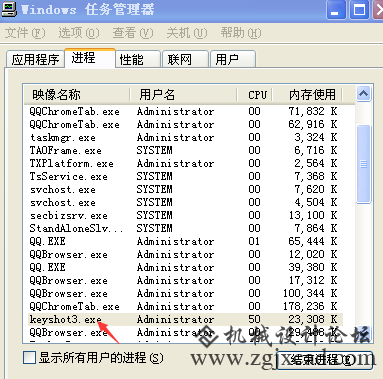Sort by 用户名 column header
Screen dimensions: 383x379
[183, 95]
